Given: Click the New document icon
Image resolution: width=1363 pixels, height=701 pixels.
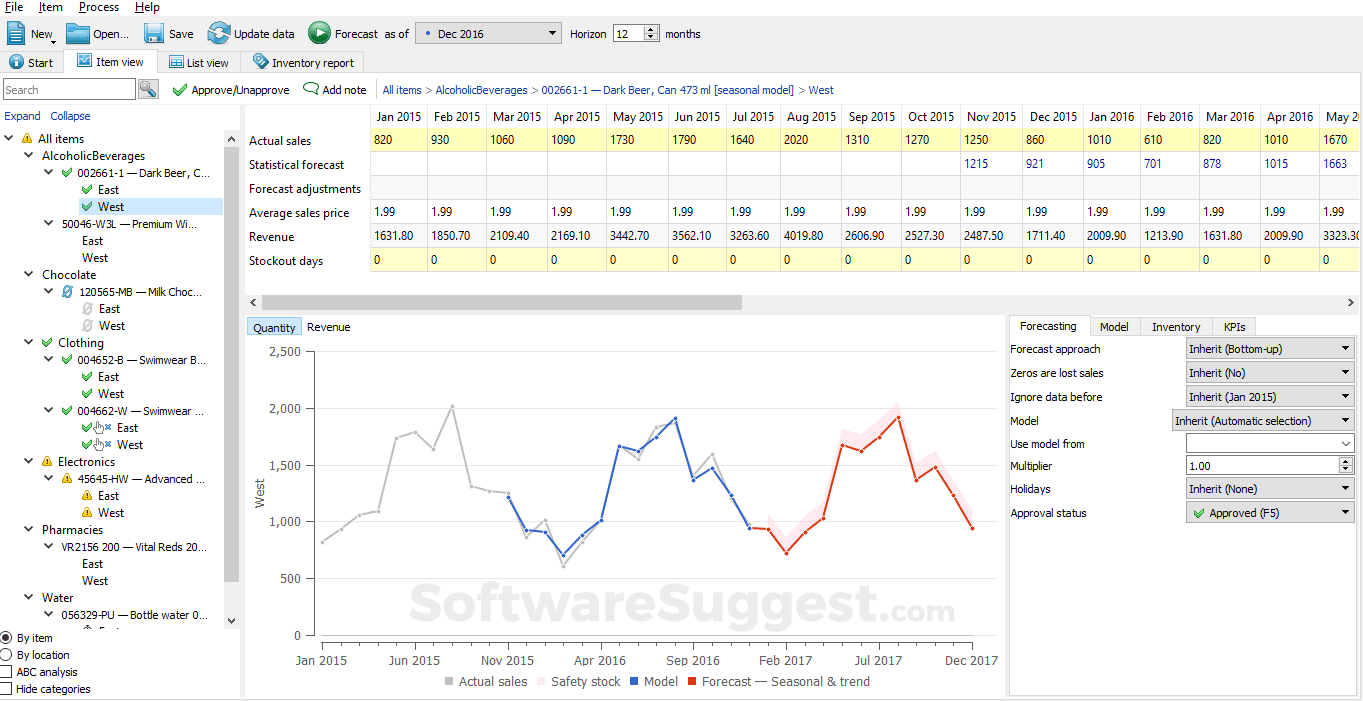Looking at the screenshot, I should click(x=16, y=33).
